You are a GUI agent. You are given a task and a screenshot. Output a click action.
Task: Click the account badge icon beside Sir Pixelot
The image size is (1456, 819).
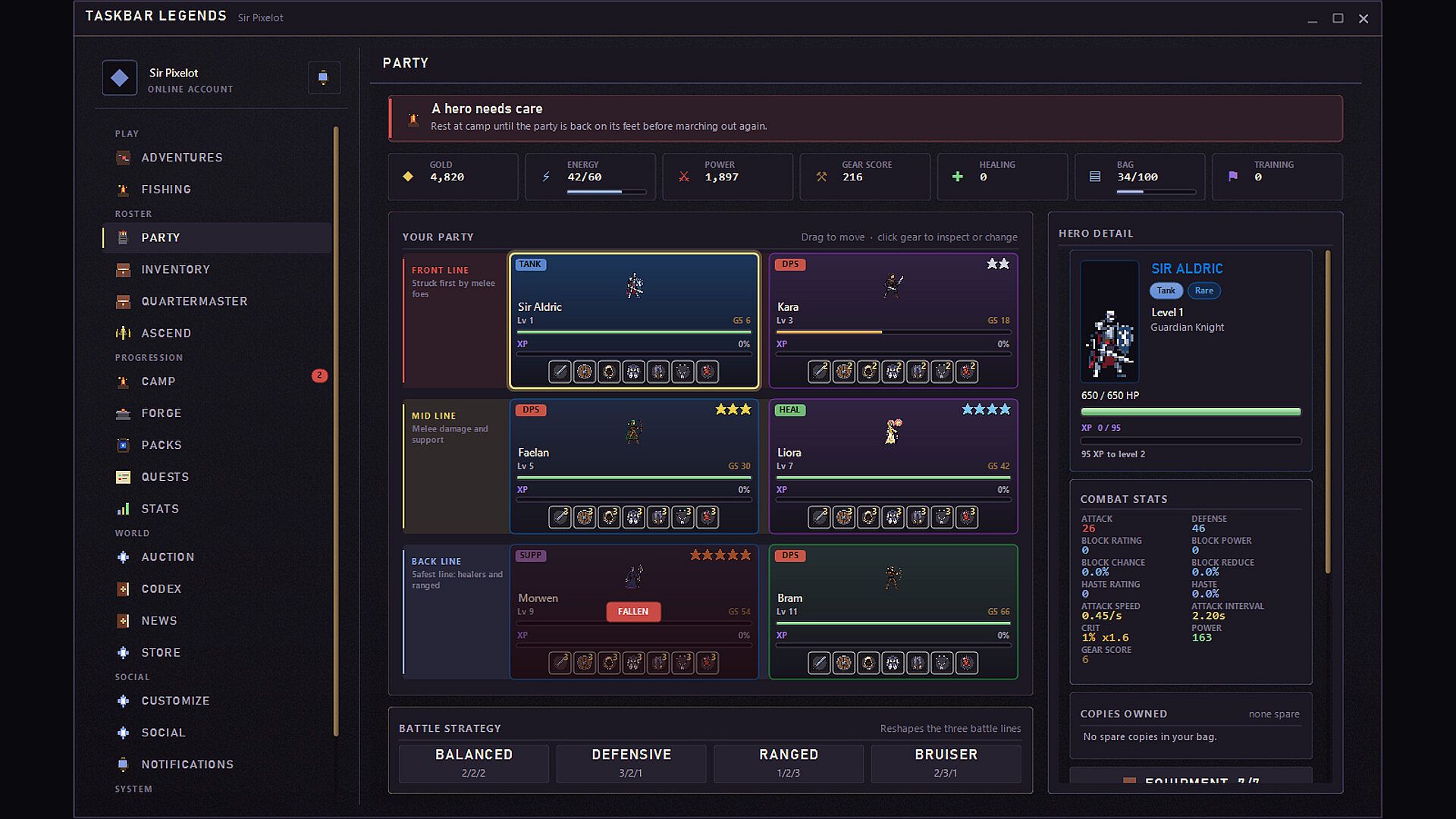tap(120, 78)
